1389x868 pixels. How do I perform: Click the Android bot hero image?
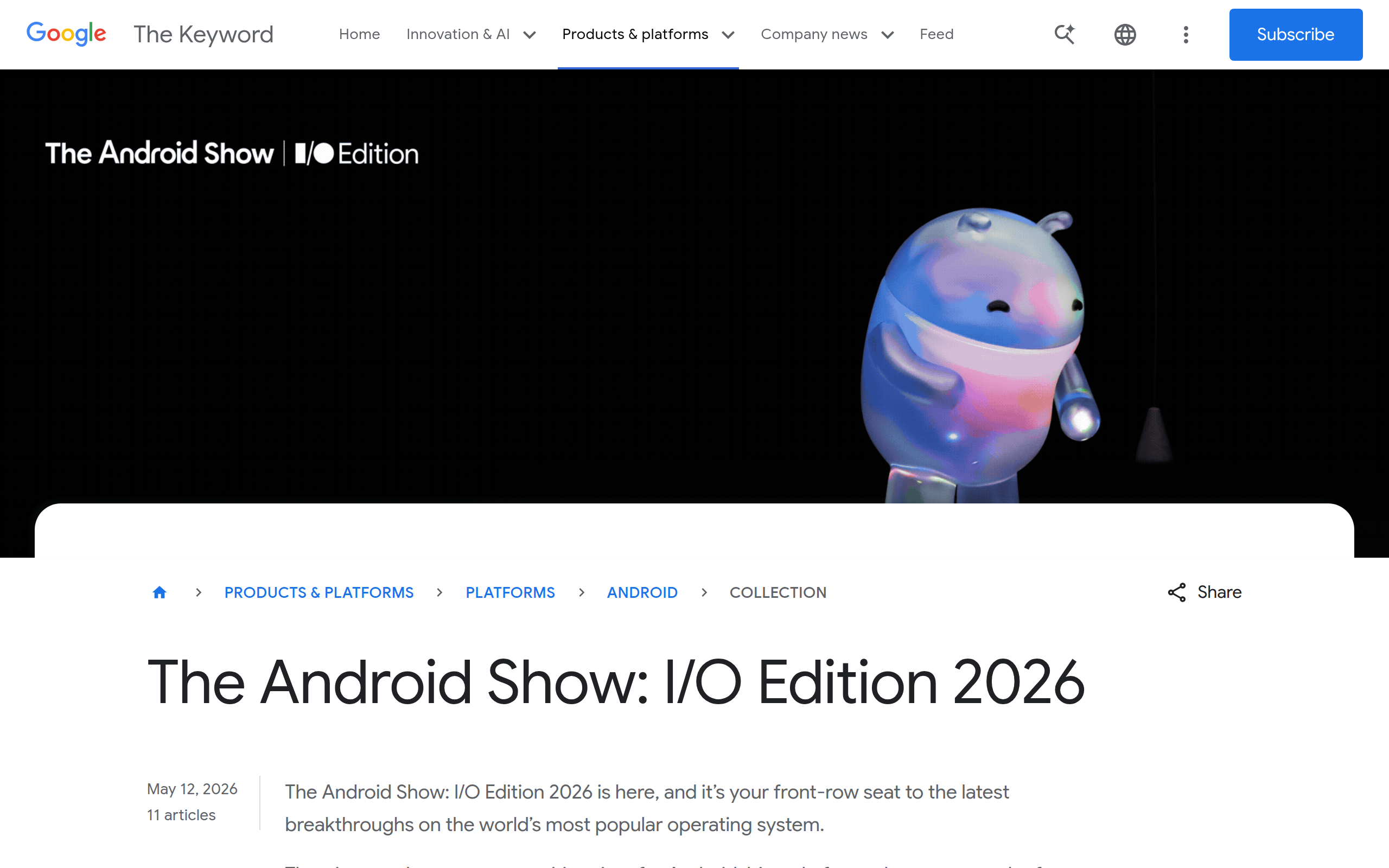tap(980, 355)
